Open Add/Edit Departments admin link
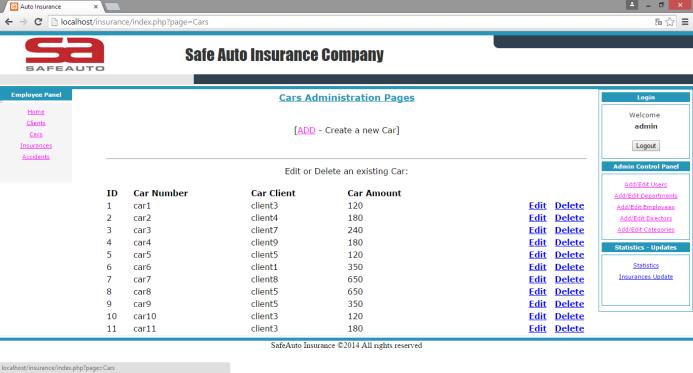This screenshot has width=693, height=373. 646,196
